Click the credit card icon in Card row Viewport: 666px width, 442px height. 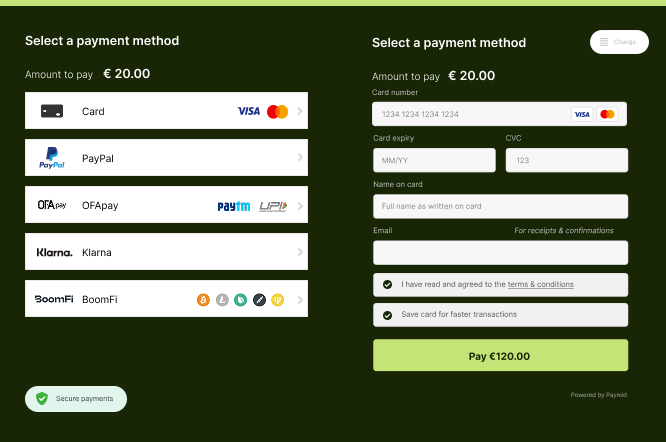click(52, 111)
